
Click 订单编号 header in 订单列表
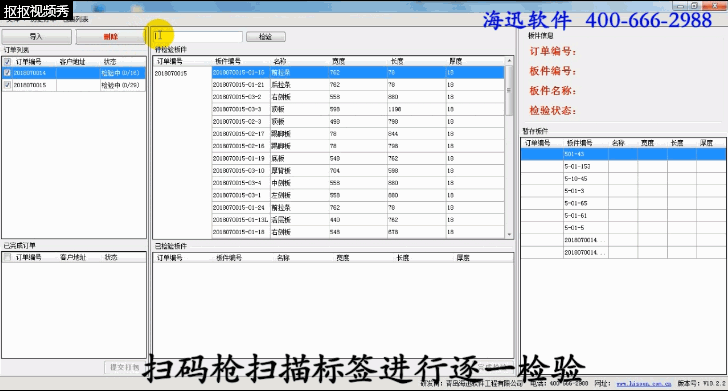[29, 62]
